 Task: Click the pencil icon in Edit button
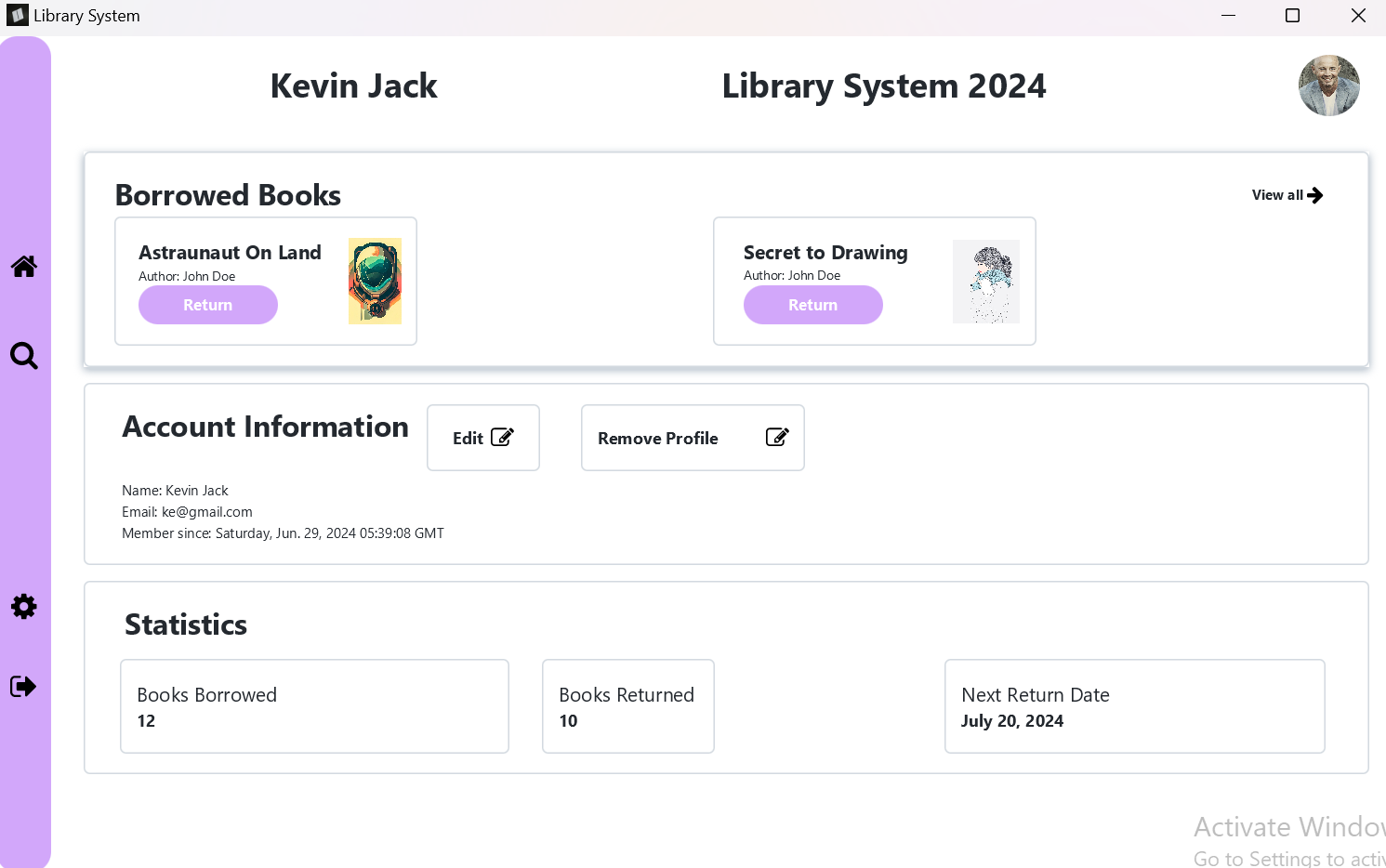502,437
